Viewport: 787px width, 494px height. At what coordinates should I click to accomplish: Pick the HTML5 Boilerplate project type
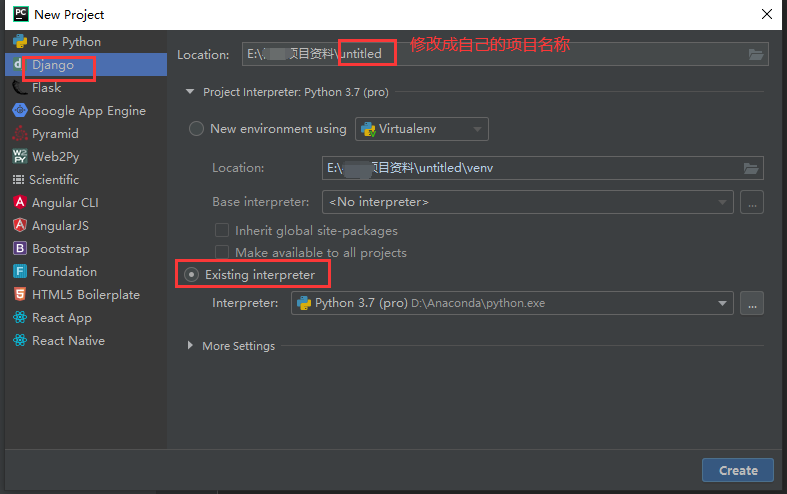(86, 295)
